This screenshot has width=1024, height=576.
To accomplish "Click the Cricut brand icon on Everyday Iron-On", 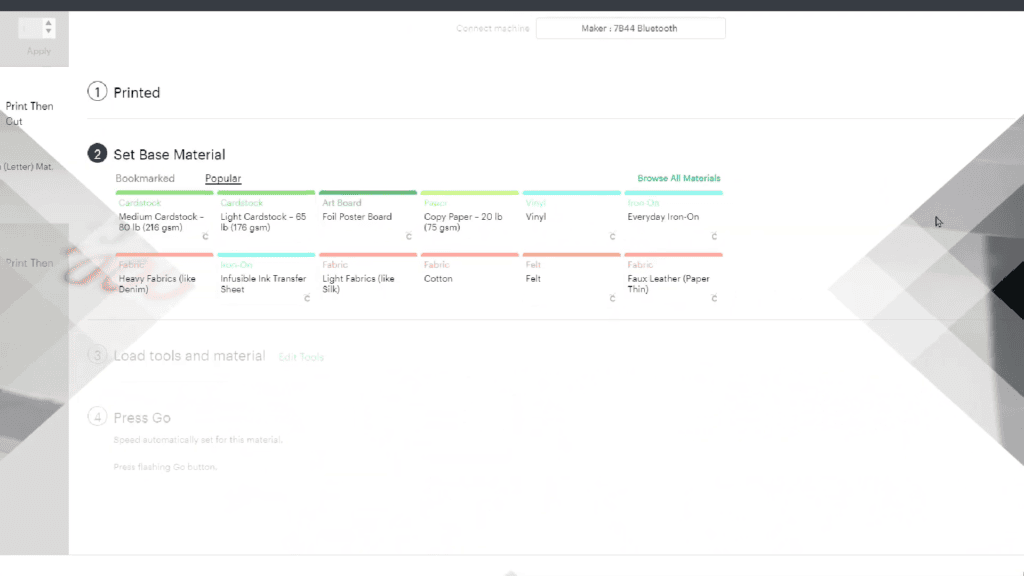I will 714,236.
